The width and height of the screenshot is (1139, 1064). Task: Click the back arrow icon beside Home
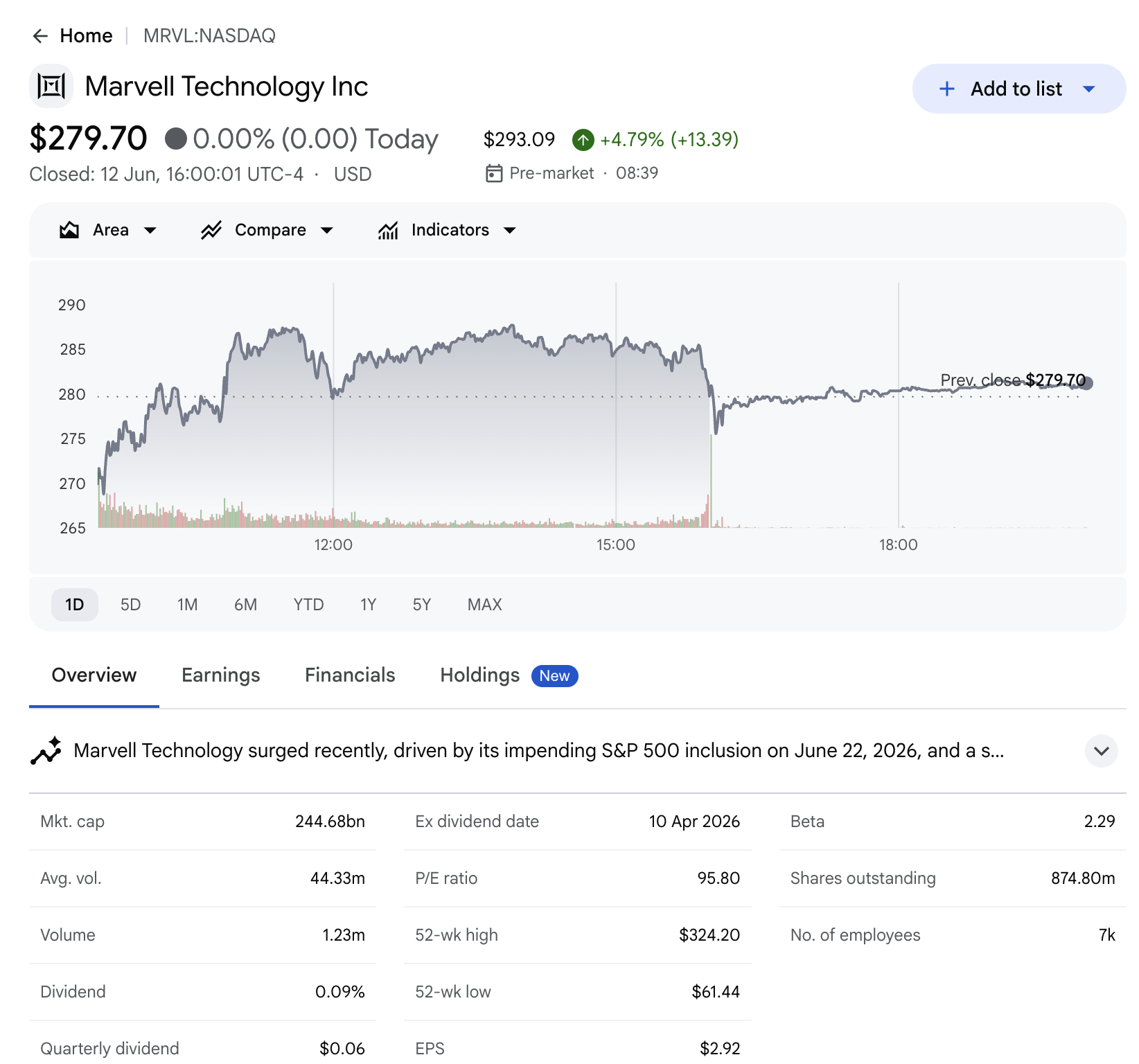point(40,36)
